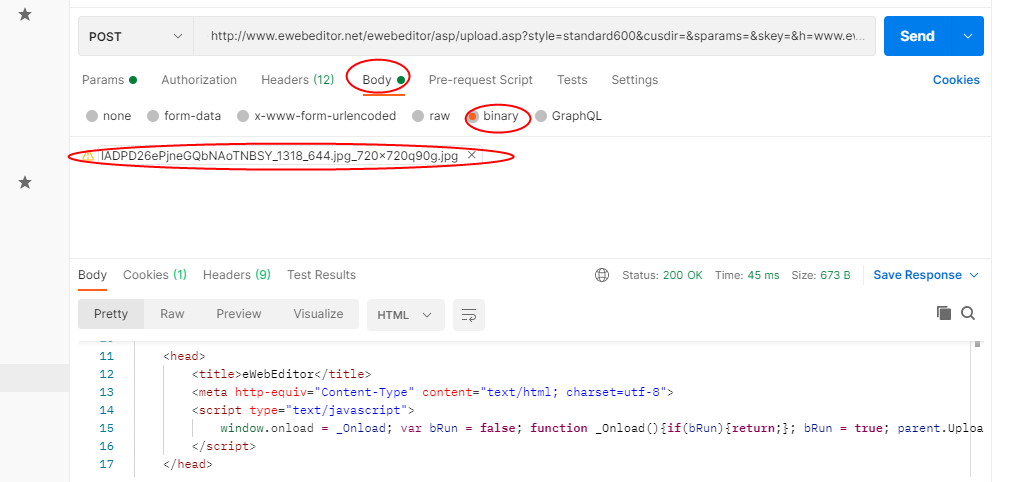This screenshot has width=1016, height=482.
Task: Click line 16 closing script tag
Action: point(224,446)
